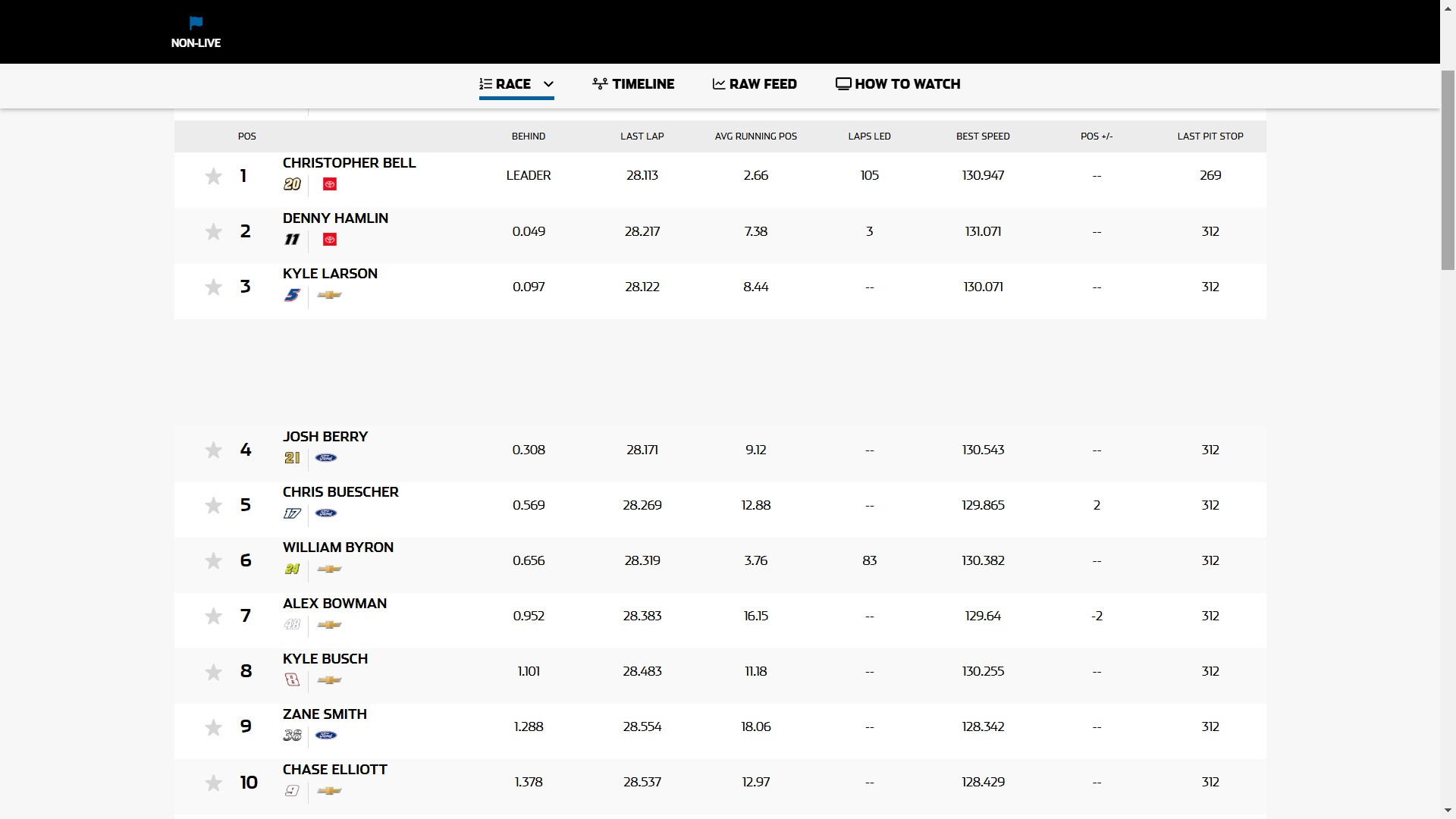Toggle William Byron's favorite star
This screenshot has height=819, width=1456.
coord(213,560)
